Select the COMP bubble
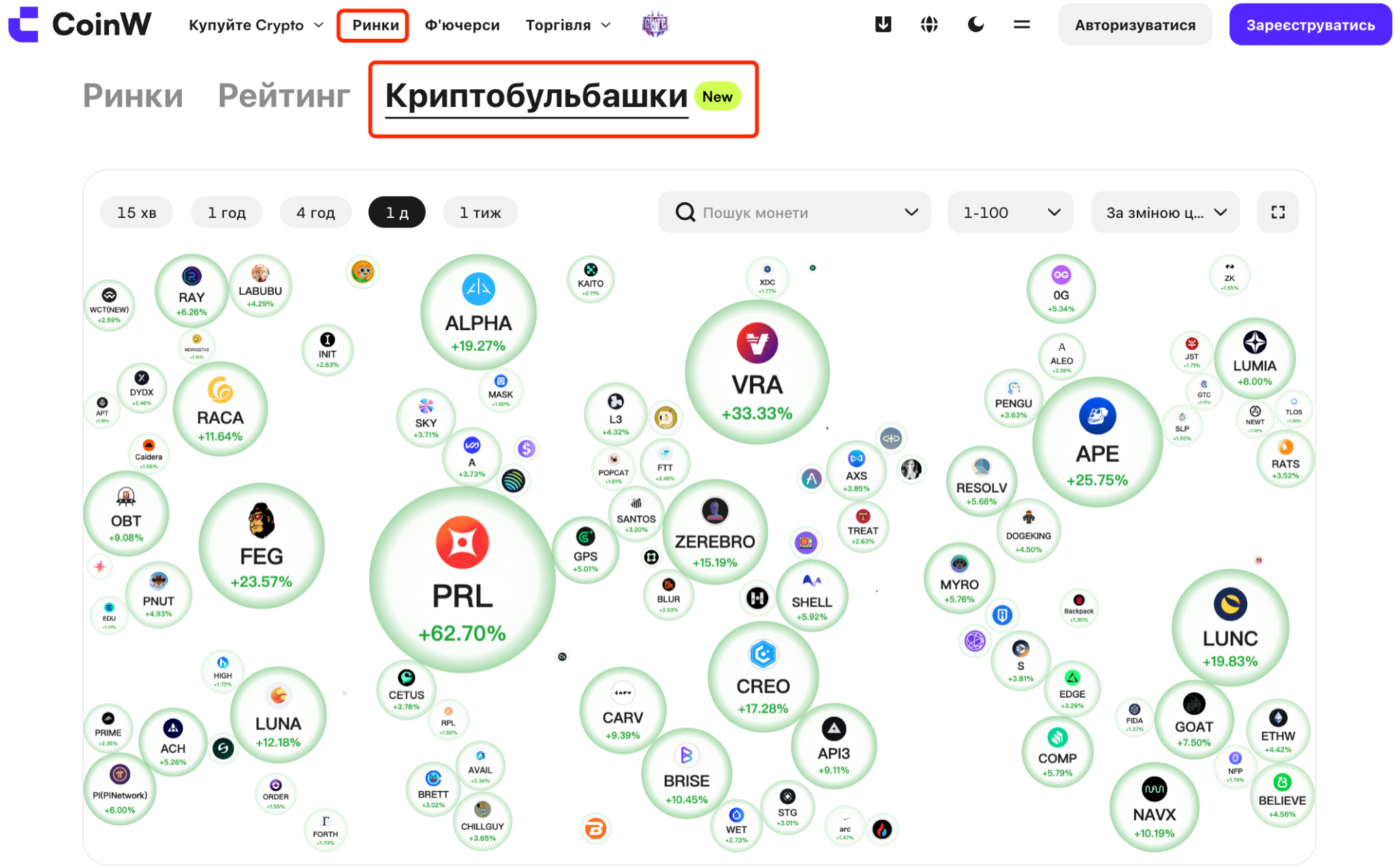1395x868 pixels. tap(1057, 752)
